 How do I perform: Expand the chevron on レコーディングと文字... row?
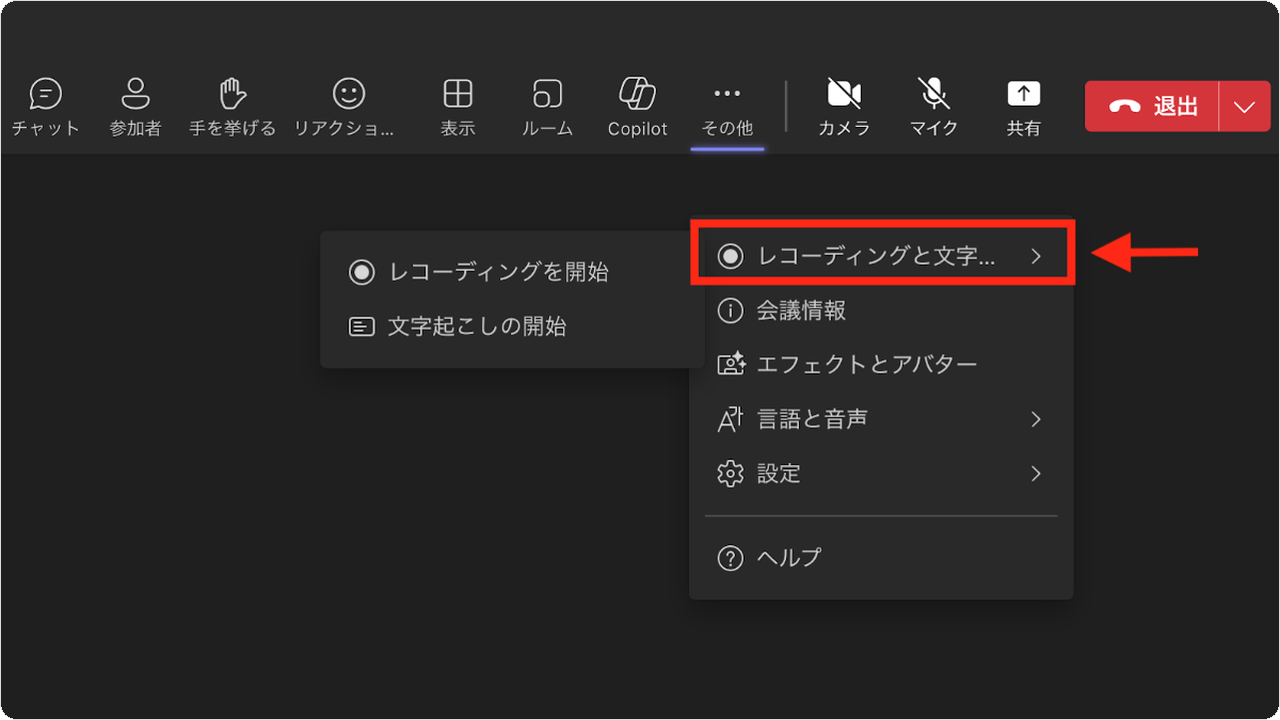(x=1036, y=257)
